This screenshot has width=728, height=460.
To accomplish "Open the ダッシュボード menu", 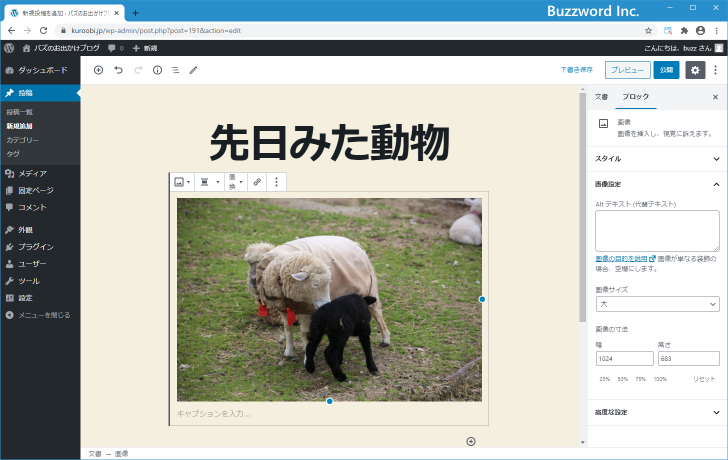I will coord(40,70).
